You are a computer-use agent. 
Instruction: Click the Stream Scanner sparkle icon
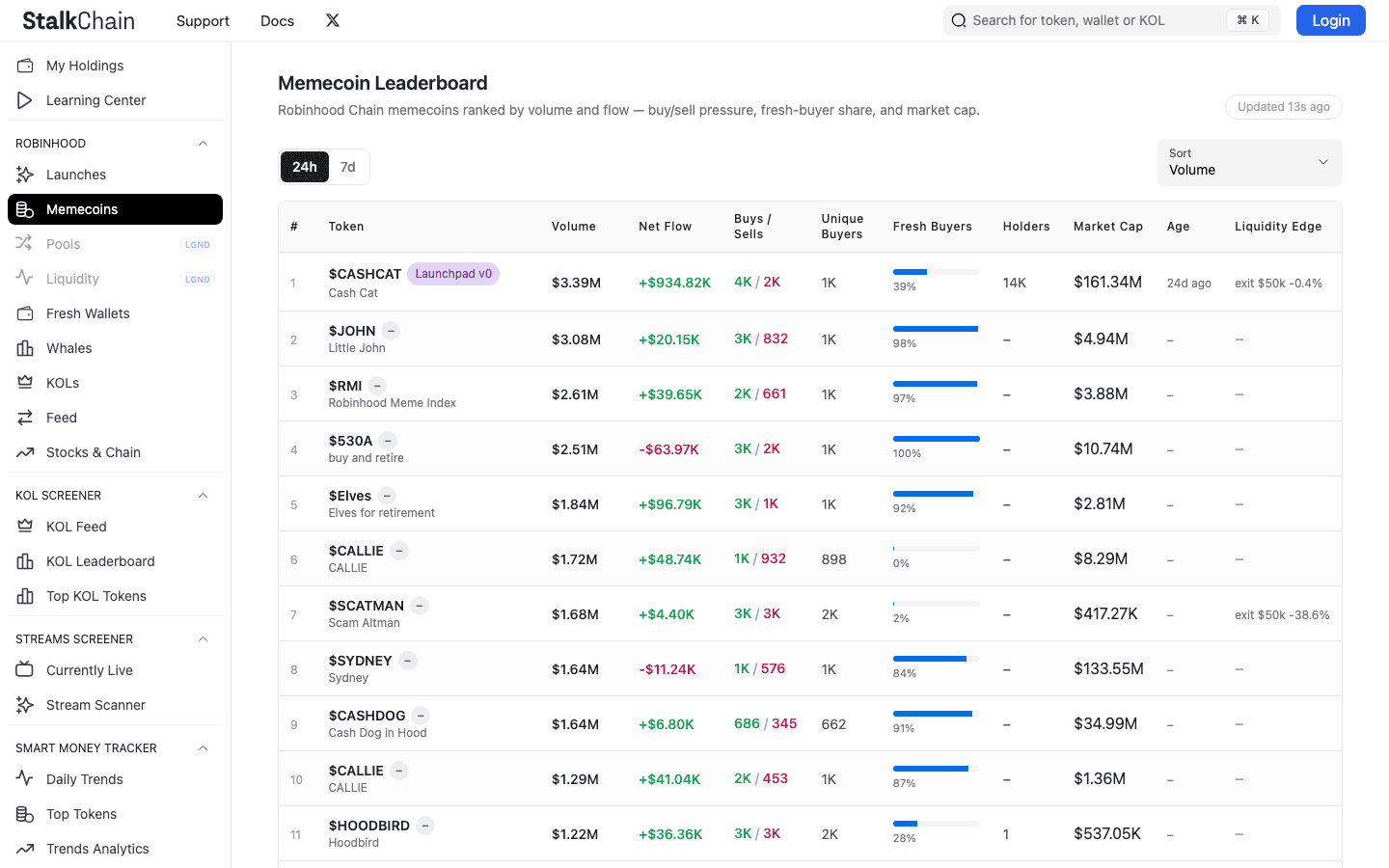click(x=25, y=705)
